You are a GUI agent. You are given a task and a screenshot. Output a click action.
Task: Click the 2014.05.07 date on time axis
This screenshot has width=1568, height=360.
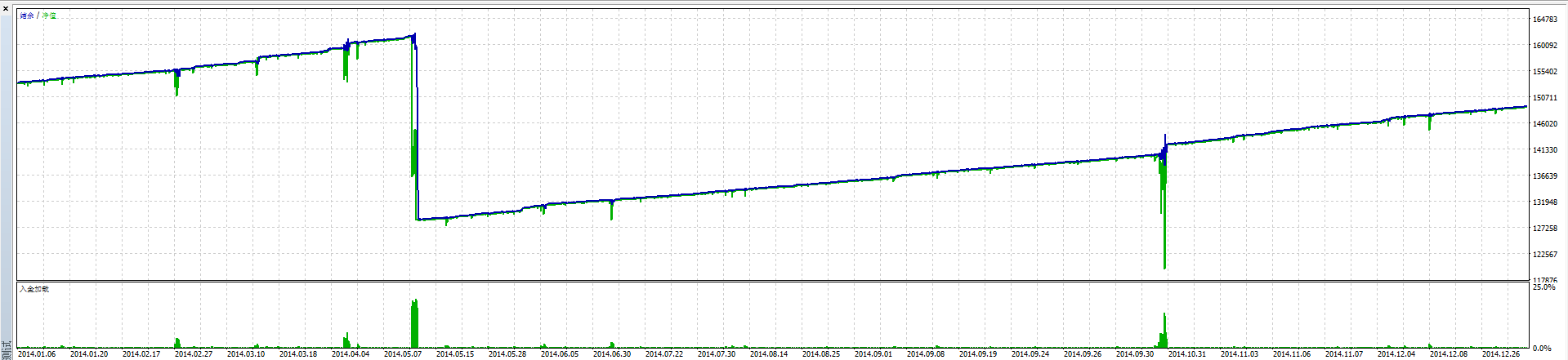pyautogui.click(x=403, y=354)
